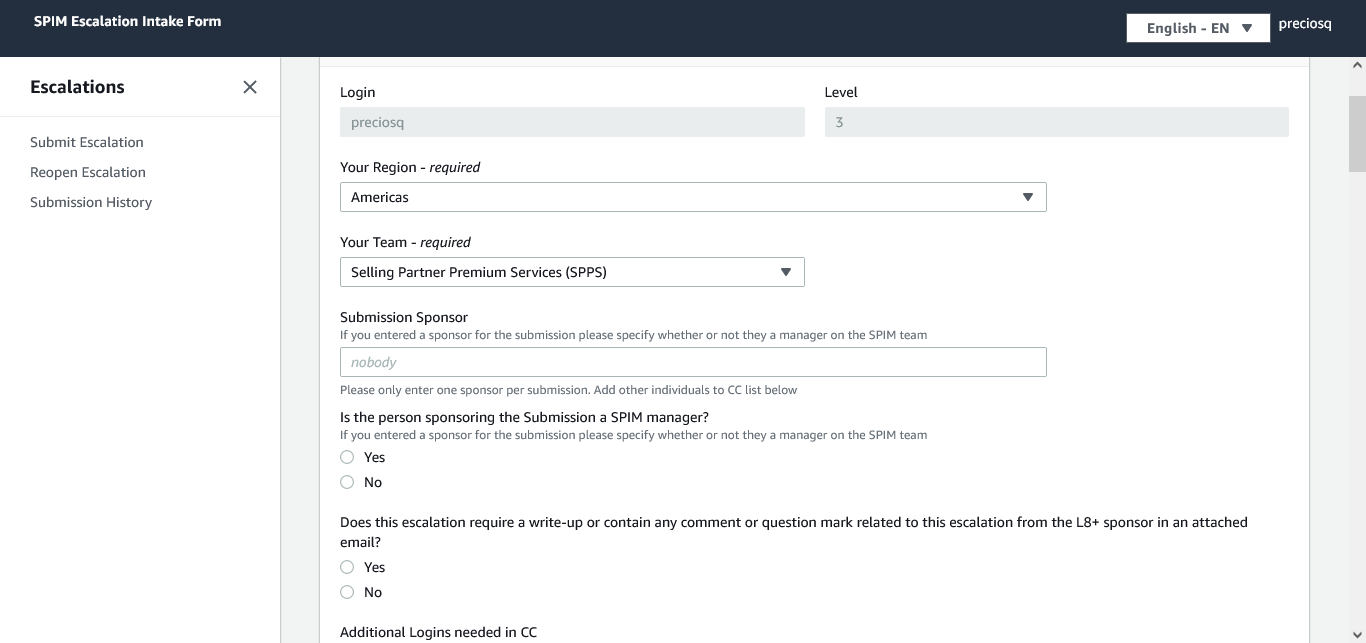Click the disabled Level field

tap(1056, 122)
